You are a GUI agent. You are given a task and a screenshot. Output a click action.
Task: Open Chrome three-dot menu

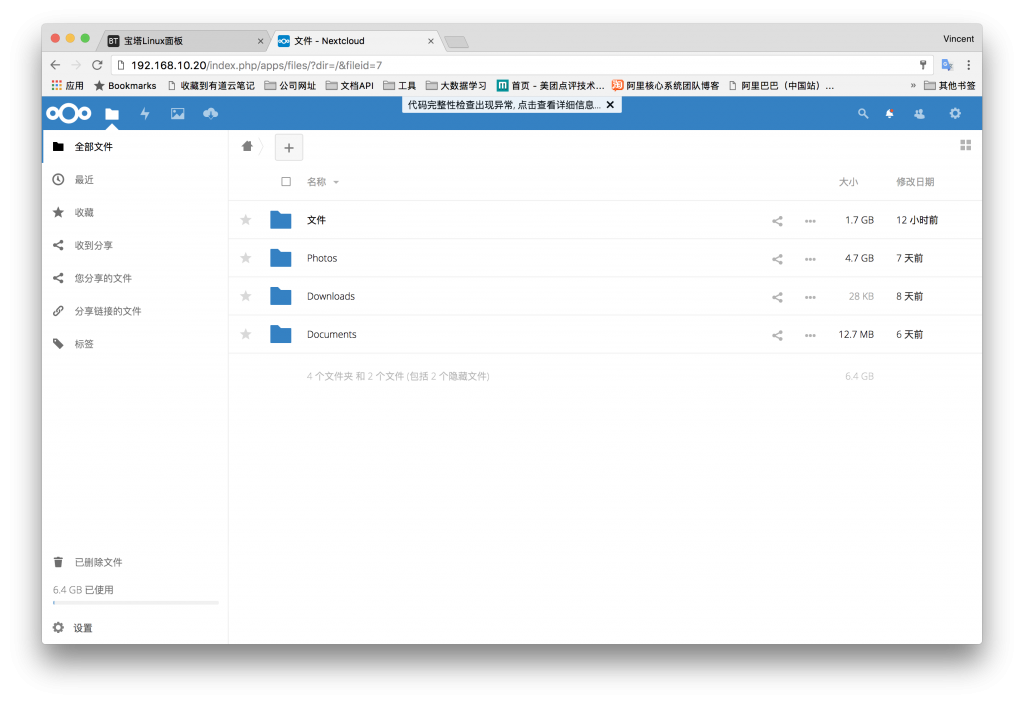[x=969, y=65]
